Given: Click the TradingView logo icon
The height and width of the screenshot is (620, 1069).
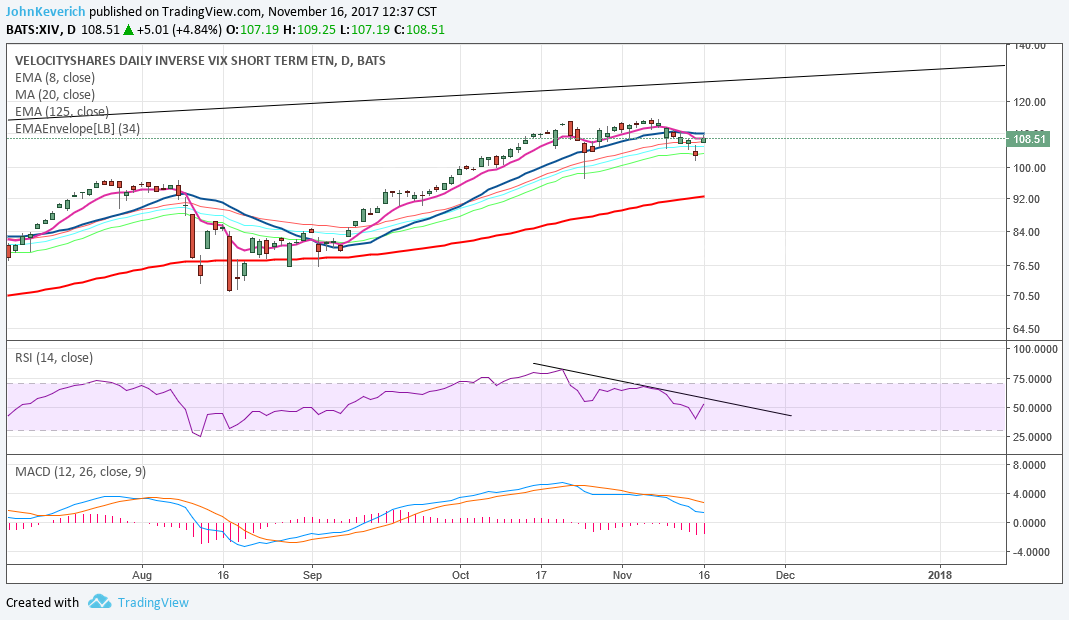Looking at the screenshot, I should pyautogui.click(x=100, y=602).
